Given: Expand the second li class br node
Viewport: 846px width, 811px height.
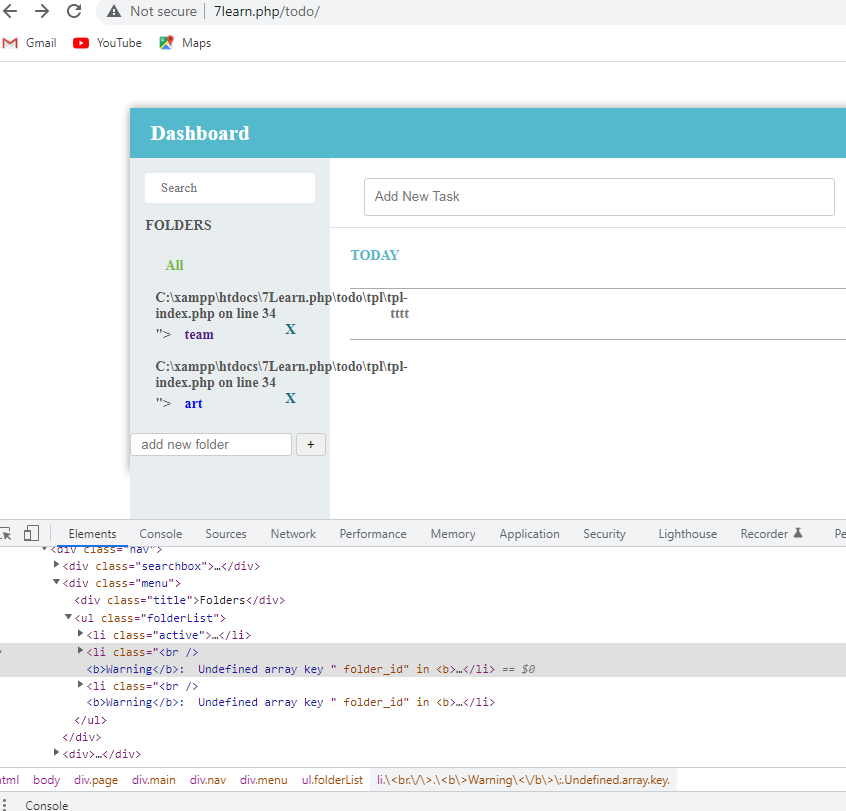Looking at the screenshot, I should (80, 685).
